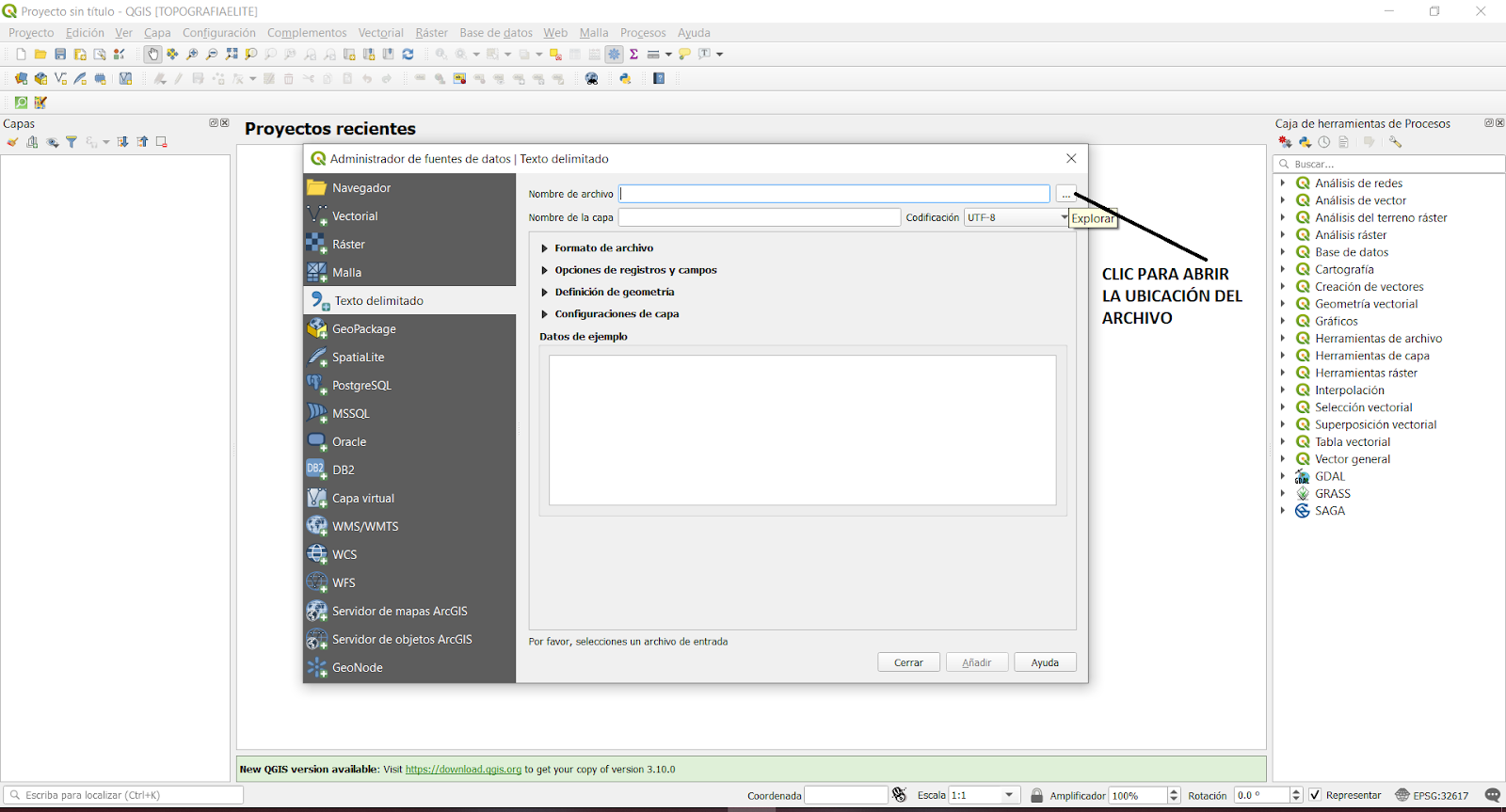Click the locator search bar (Ctrl+K)
Viewport: 1506px width, 812px height.
pyautogui.click(x=123, y=795)
